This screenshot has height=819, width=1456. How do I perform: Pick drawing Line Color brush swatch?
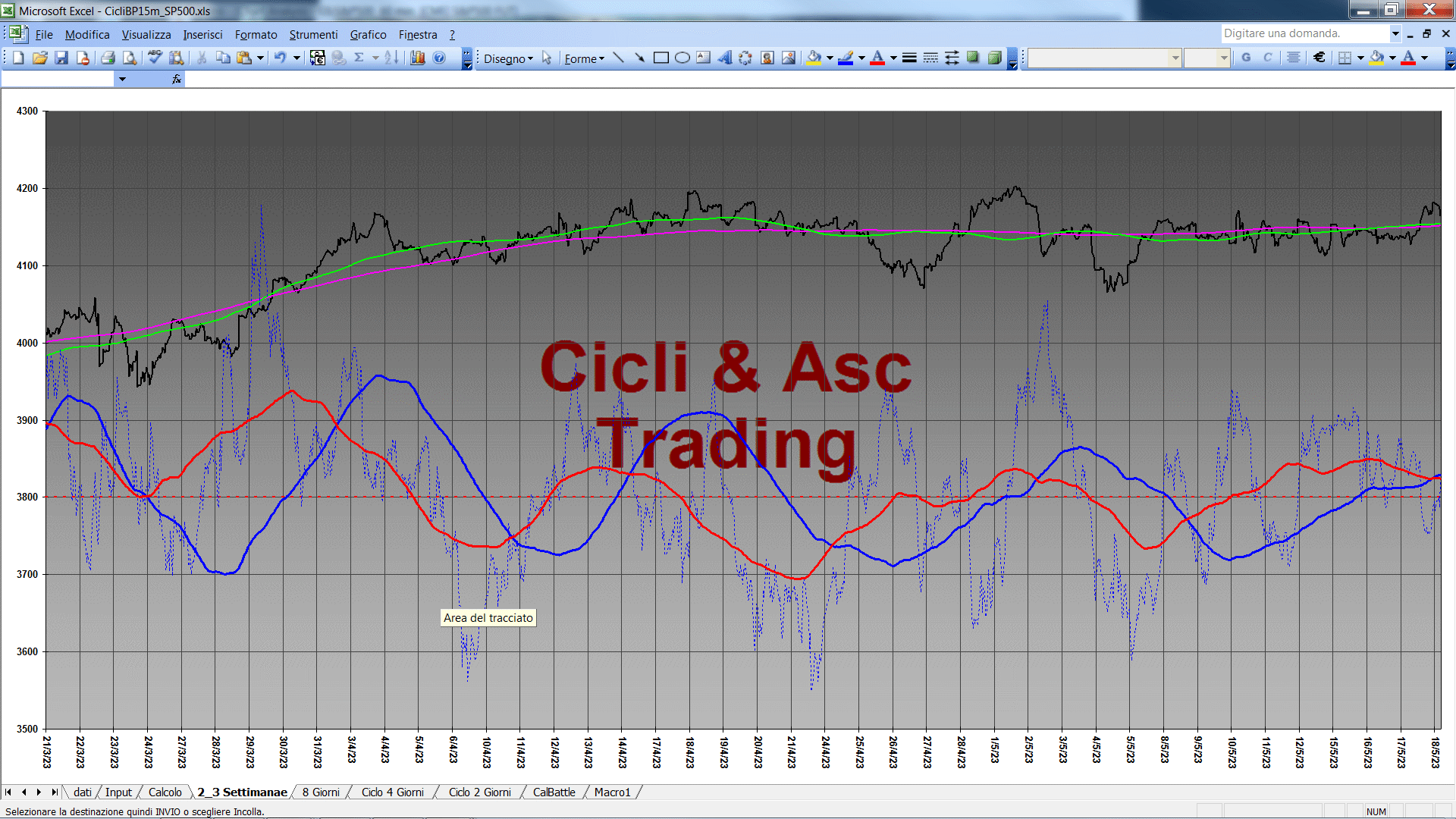click(846, 58)
